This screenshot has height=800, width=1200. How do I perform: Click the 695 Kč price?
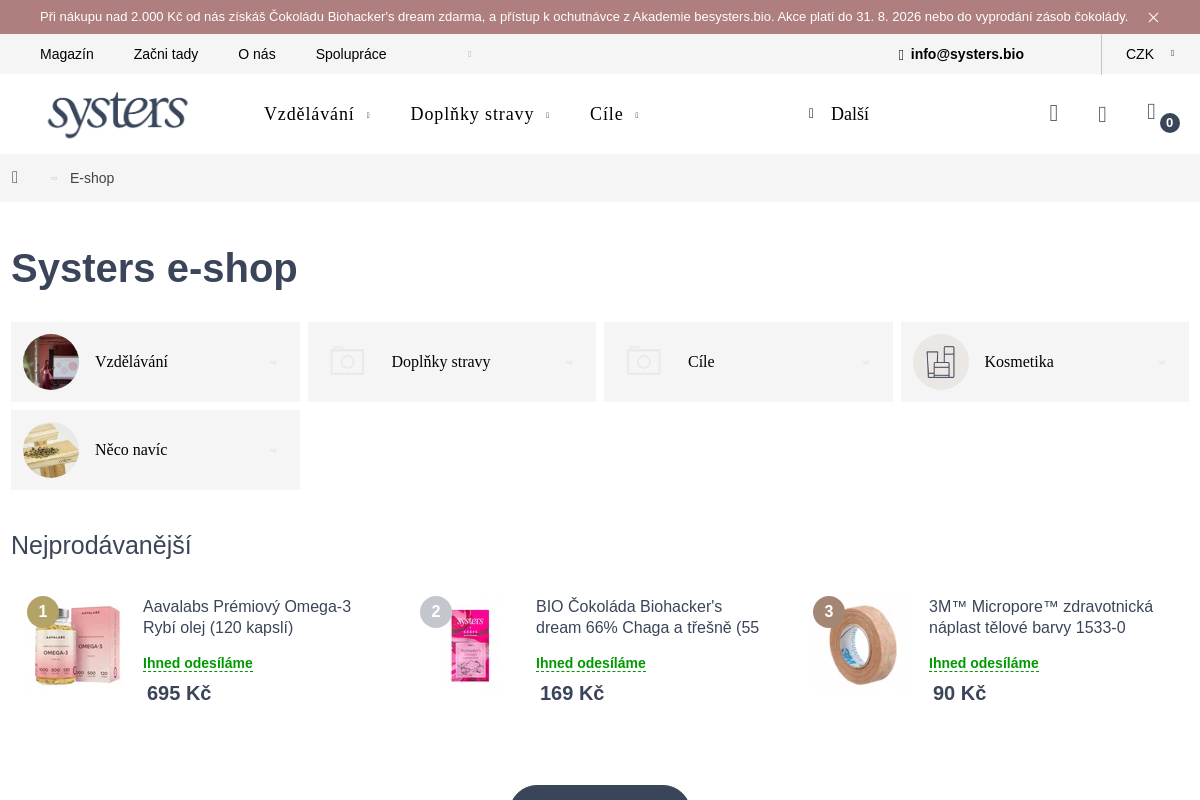[x=179, y=693]
